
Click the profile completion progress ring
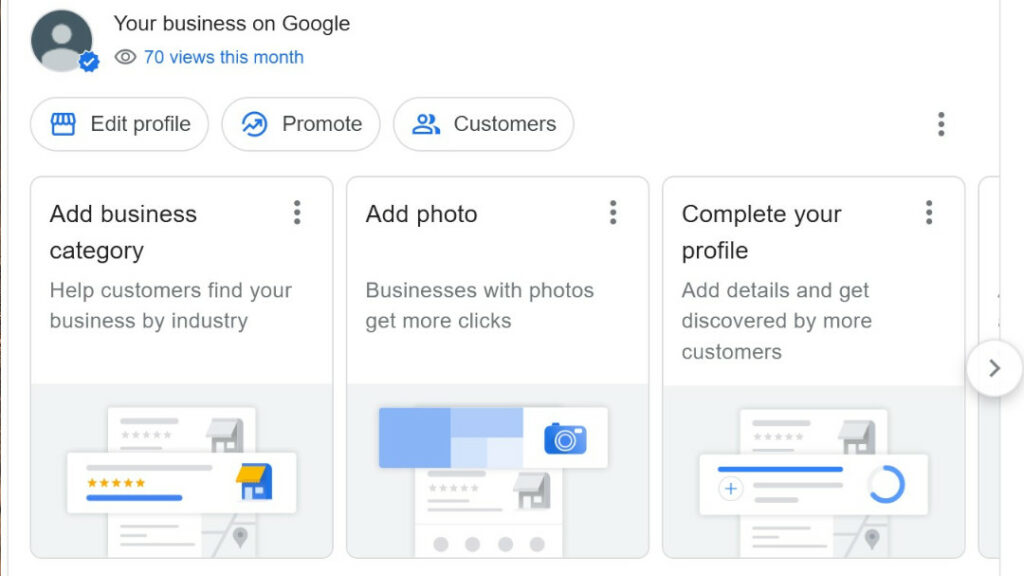click(x=886, y=485)
